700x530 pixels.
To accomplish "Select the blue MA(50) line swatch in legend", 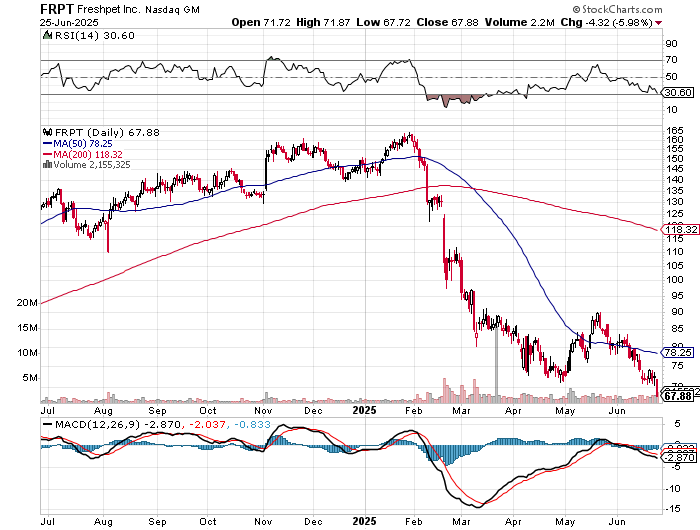I will coord(47,144).
